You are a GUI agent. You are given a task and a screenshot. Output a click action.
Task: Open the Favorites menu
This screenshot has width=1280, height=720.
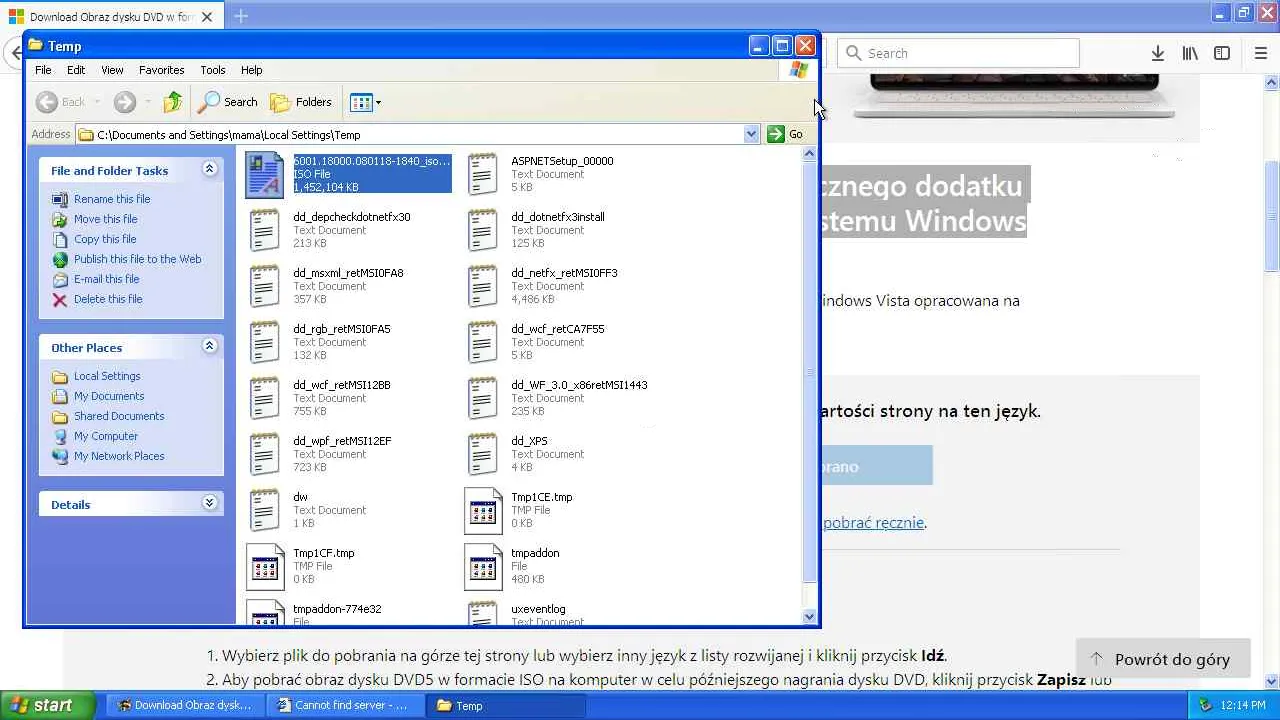[162, 70]
